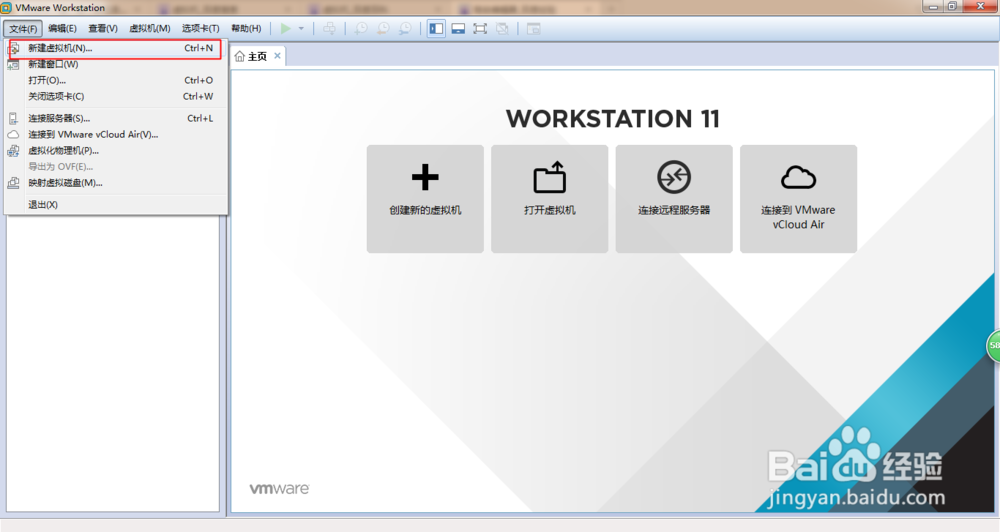Select 打开(O)... menu entry
Screen dimensions: 1000x532
[115, 80]
